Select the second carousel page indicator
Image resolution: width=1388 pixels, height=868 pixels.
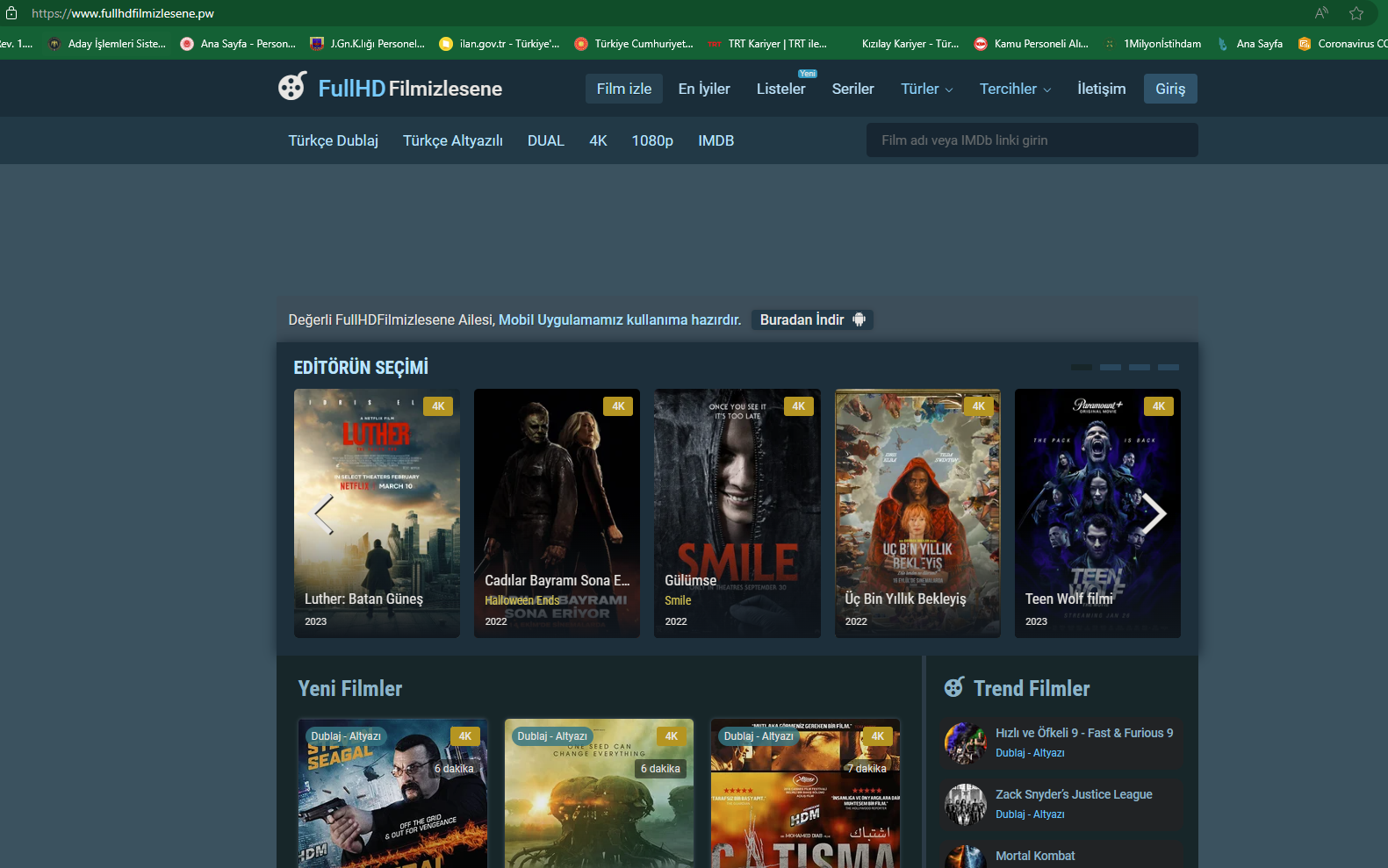coord(1110,367)
